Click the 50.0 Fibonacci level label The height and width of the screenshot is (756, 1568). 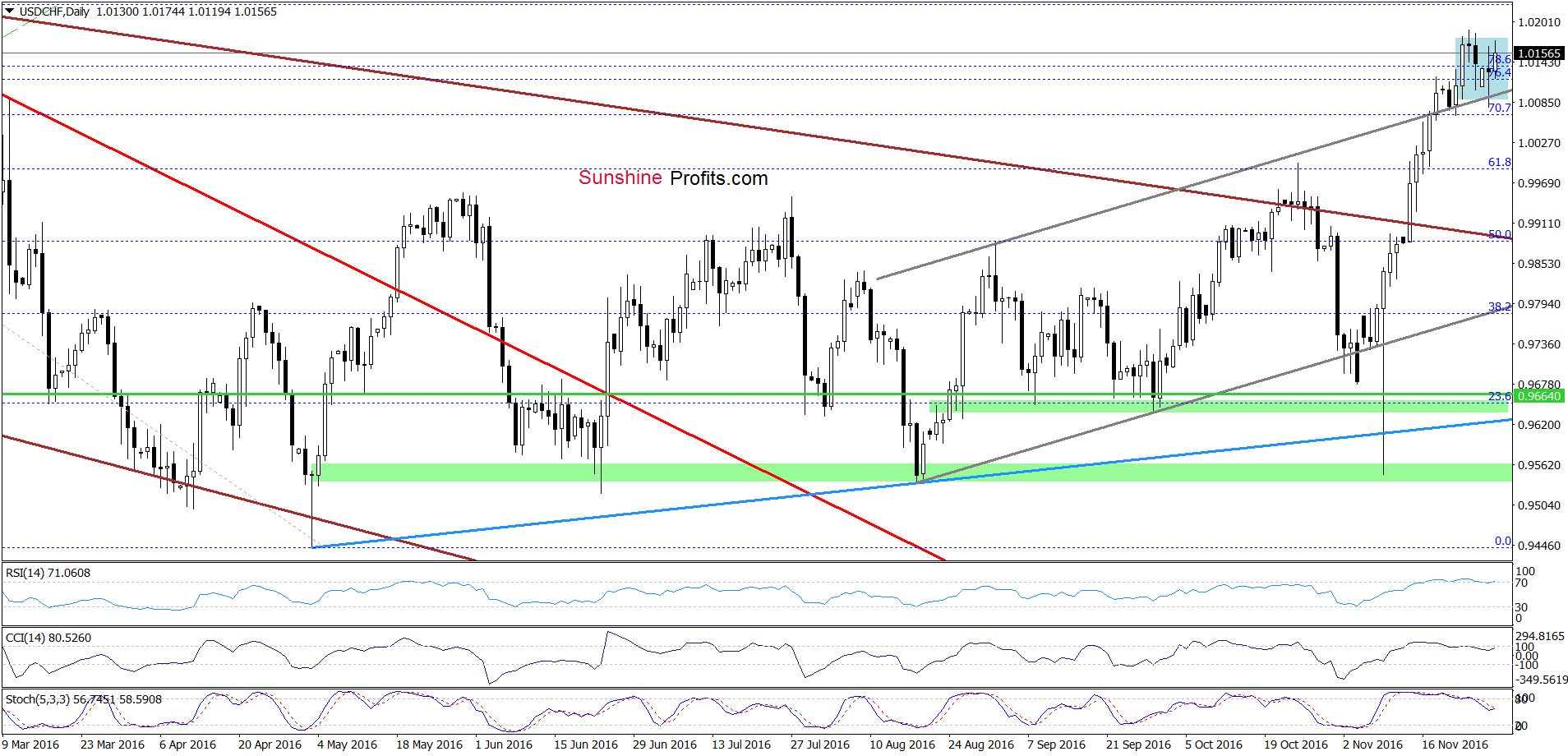click(1499, 234)
